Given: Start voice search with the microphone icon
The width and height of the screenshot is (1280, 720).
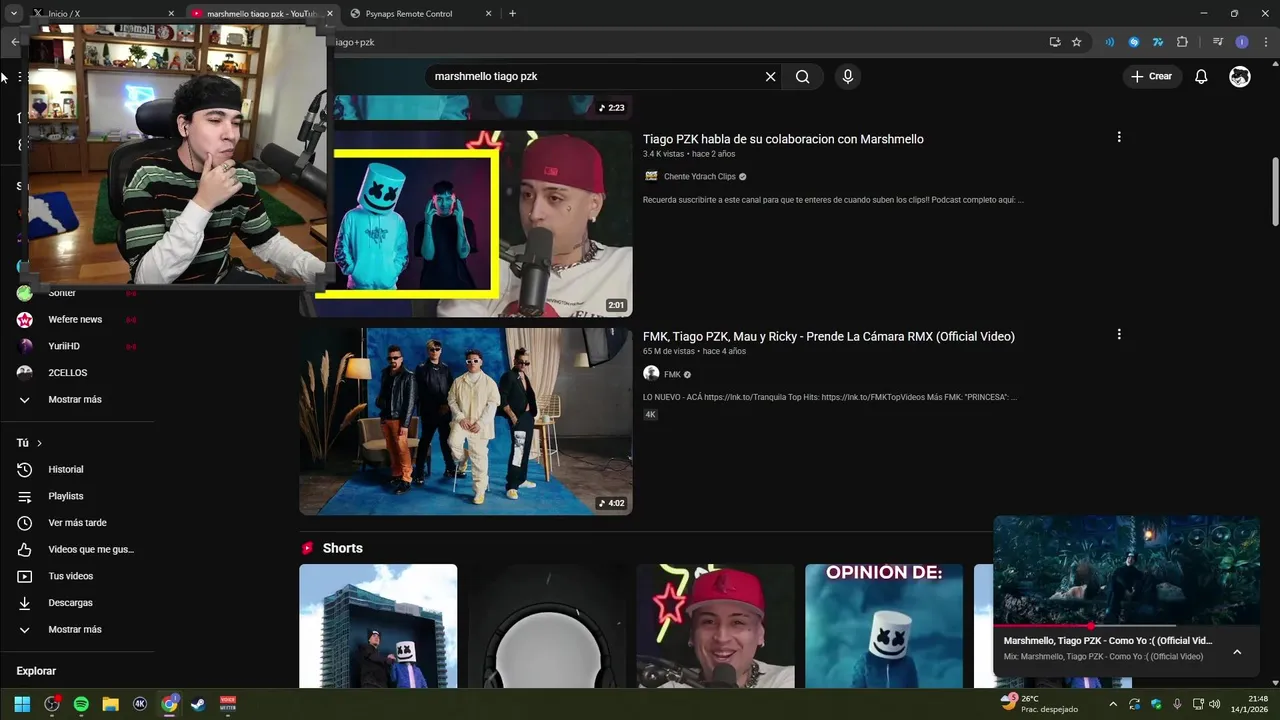Looking at the screenshot, I should [x=848, y=77].
